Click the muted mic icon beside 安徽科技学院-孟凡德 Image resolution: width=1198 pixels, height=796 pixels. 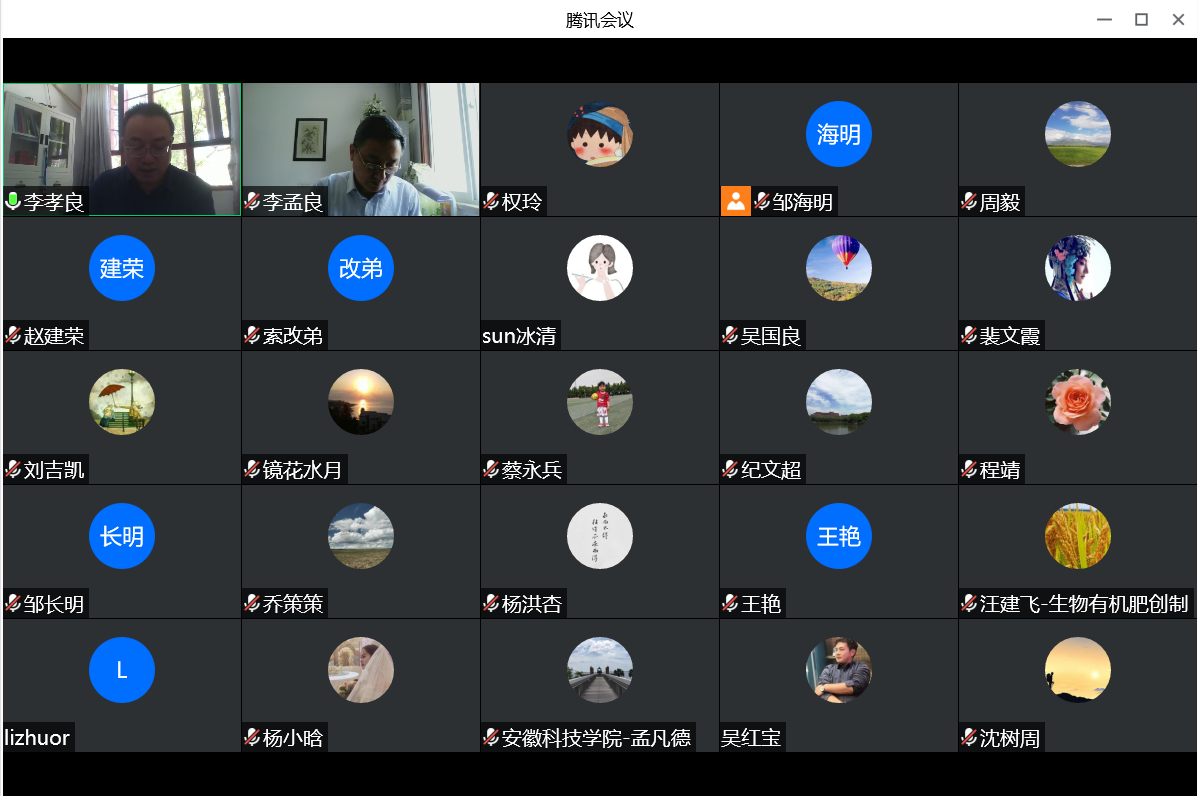click(491, 738)
